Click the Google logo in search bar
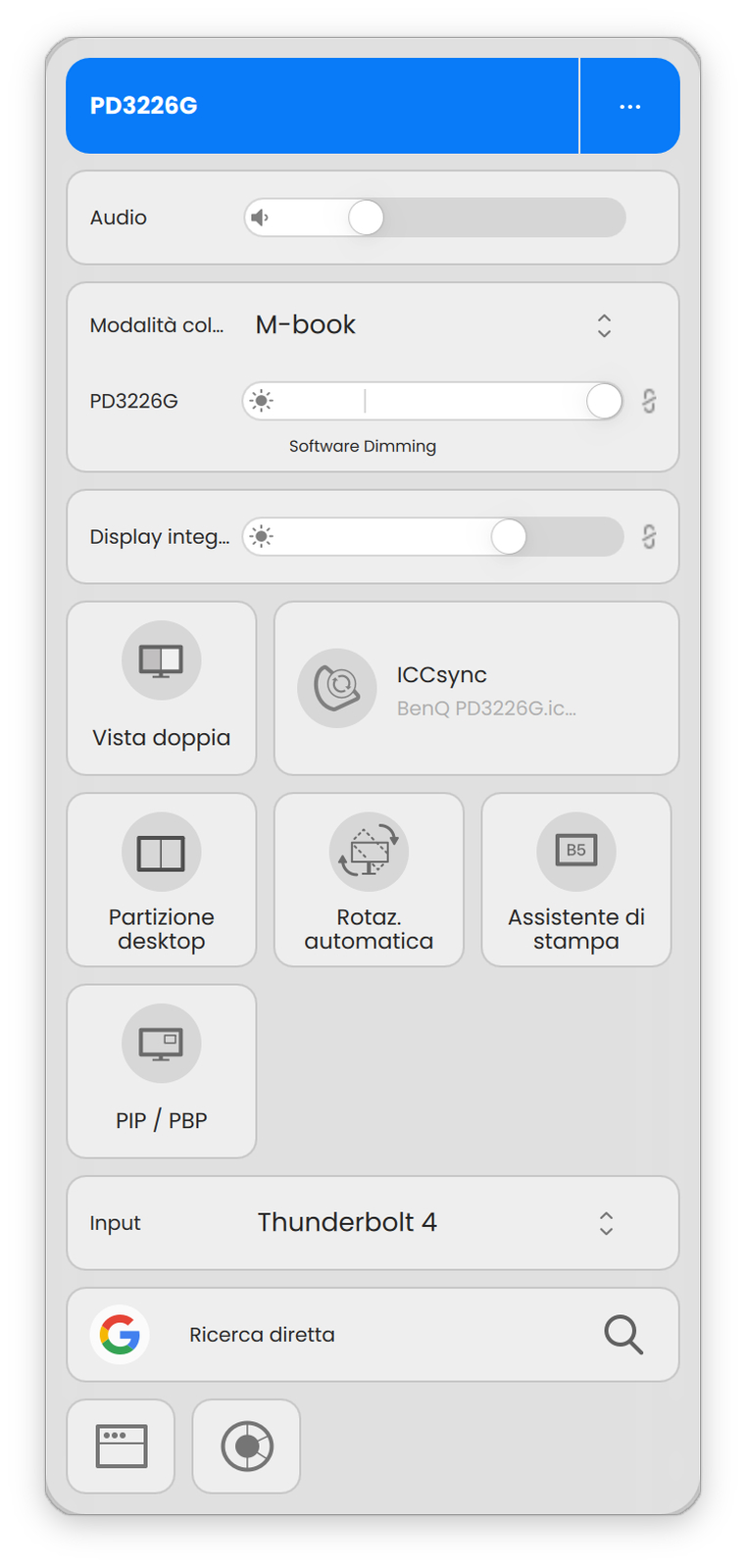 tap(120, 1334)
